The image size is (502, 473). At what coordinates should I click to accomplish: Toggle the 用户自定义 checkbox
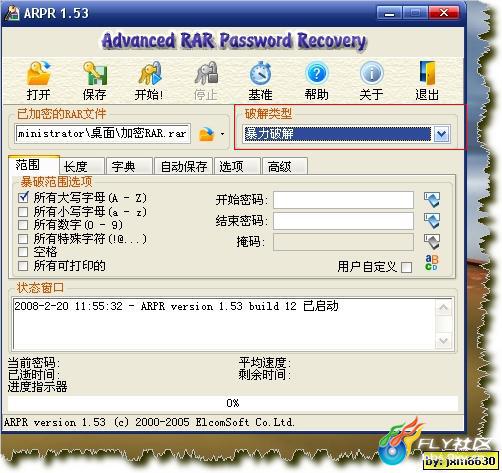406,267
